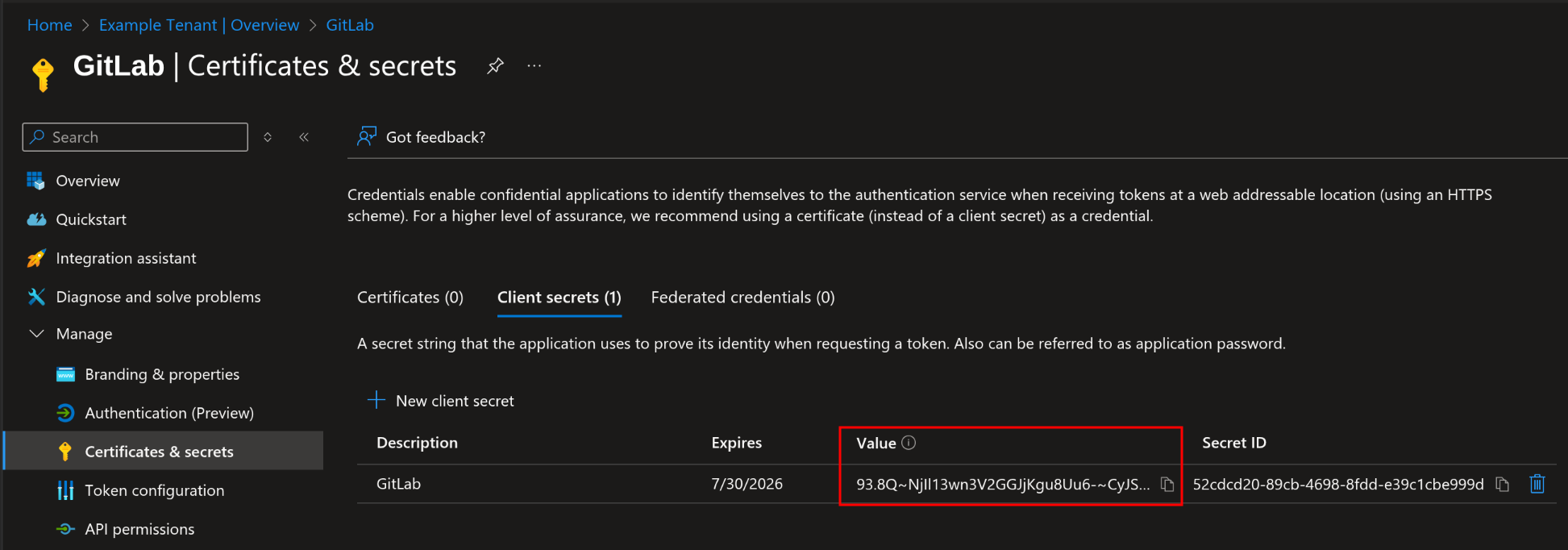Select the Client secrets (1) tab
Image resolution: width=1568 pixels, height=550 pixels.
(x=559, y=298)
